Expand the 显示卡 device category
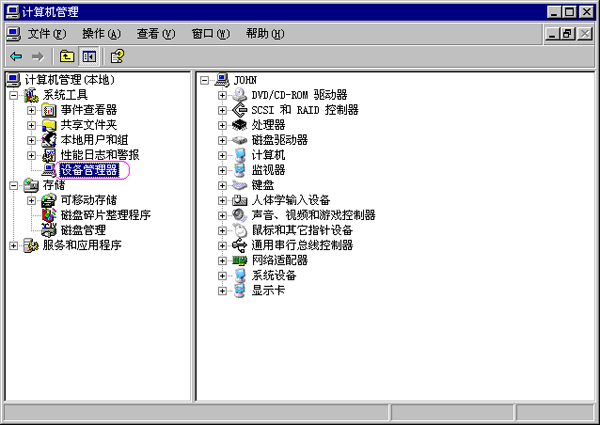The image size is (600, 425). (222, 291)
